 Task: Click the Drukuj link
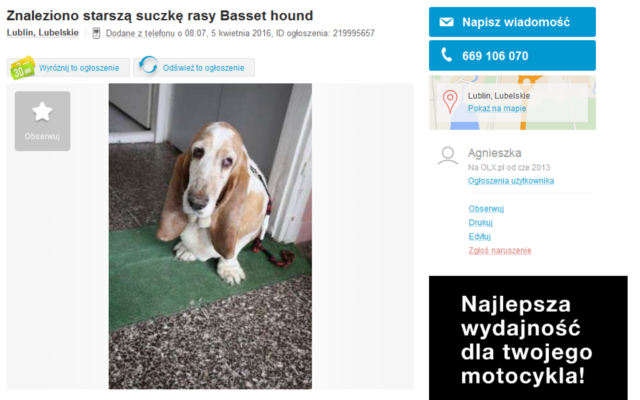click(480, 222)
